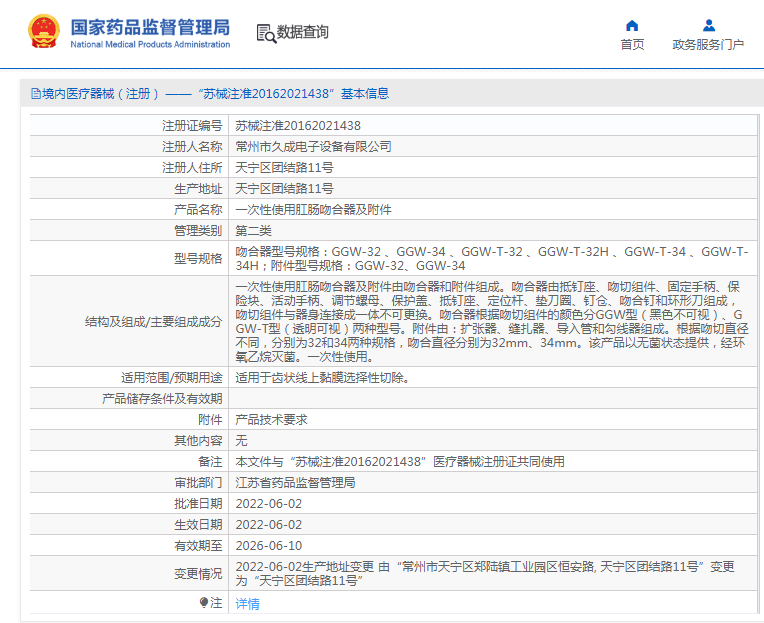Viewport: 764px width, 623px height.
Task: Click 国家药品监督管理局 site title
Action: coord(150,27)
